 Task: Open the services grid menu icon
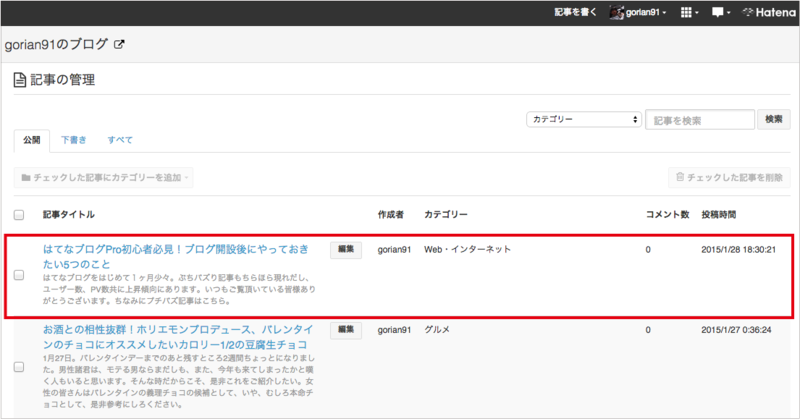686,12
